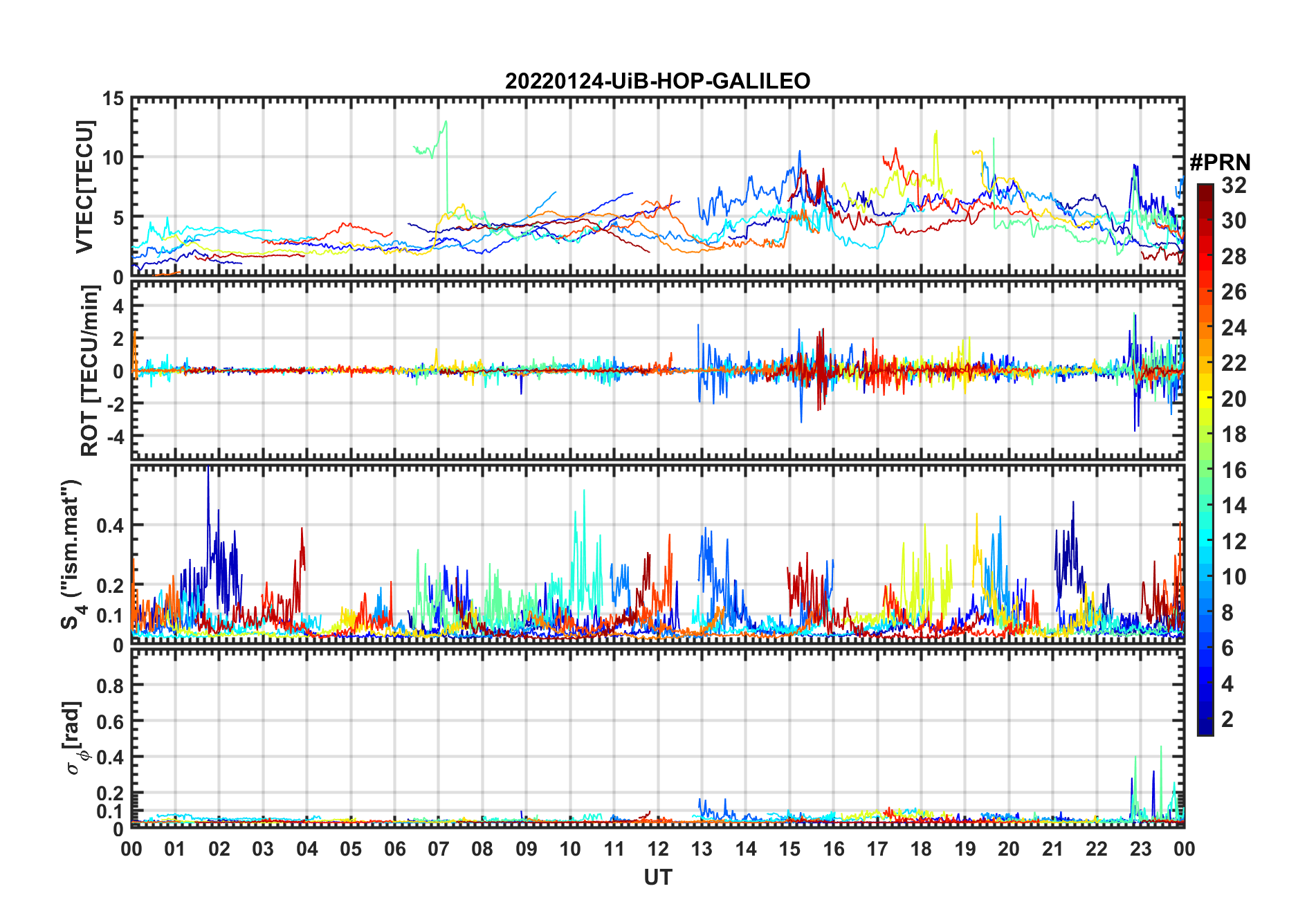Select ROT y-axis tick value 4
1316x920 pixels.
tap(118, 306)
